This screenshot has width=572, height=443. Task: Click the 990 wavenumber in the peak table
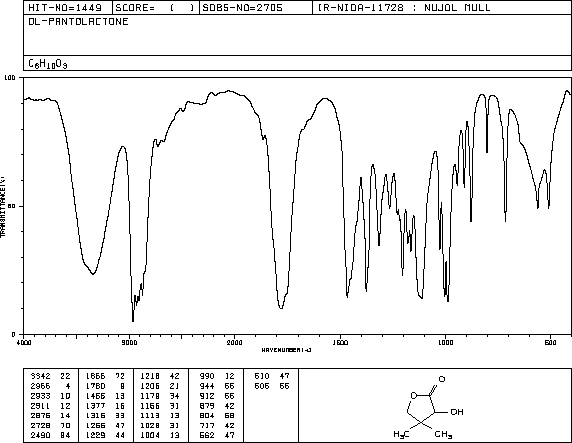[x=207, y=376]
